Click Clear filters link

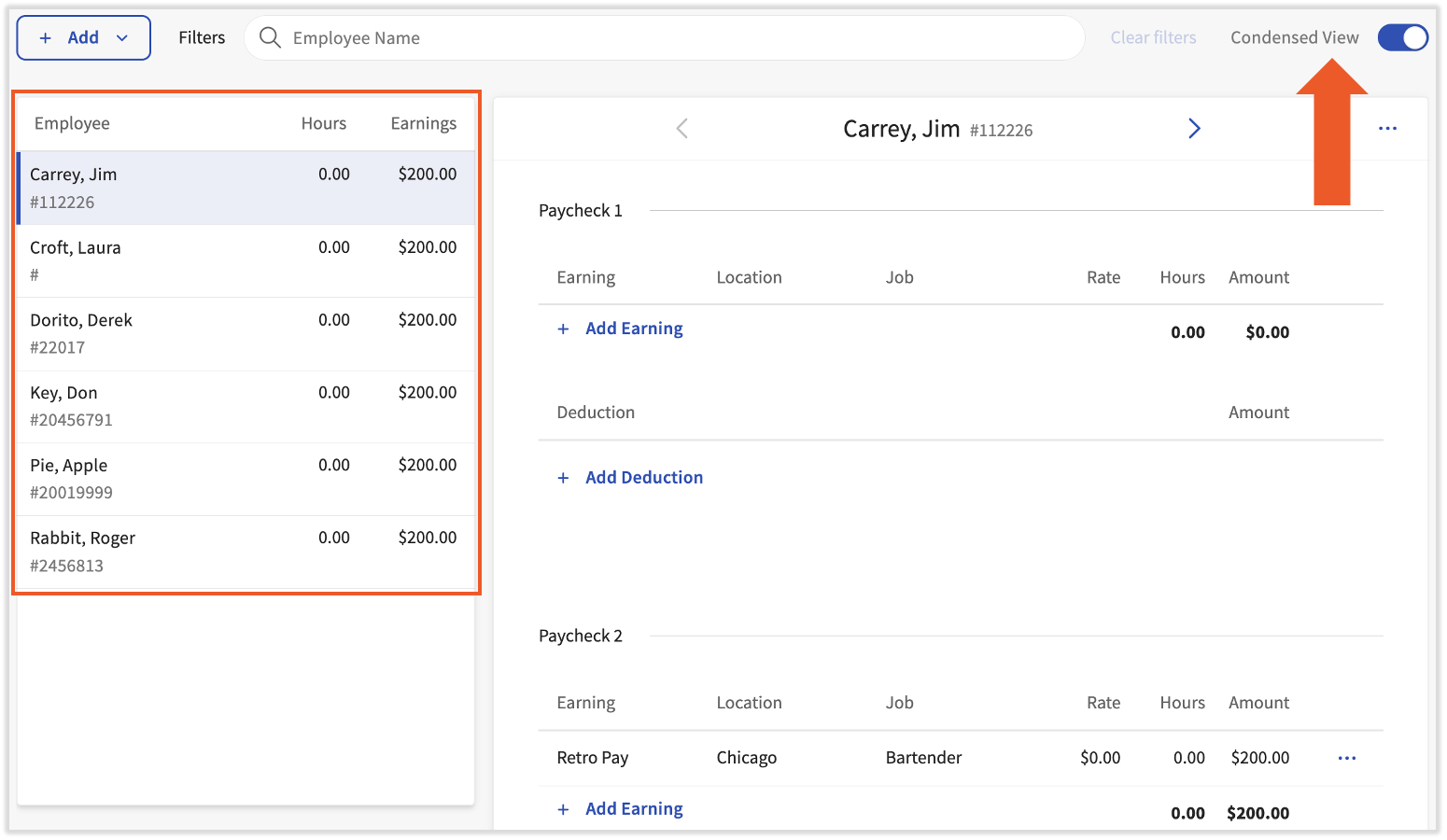tap(1153, 37)
